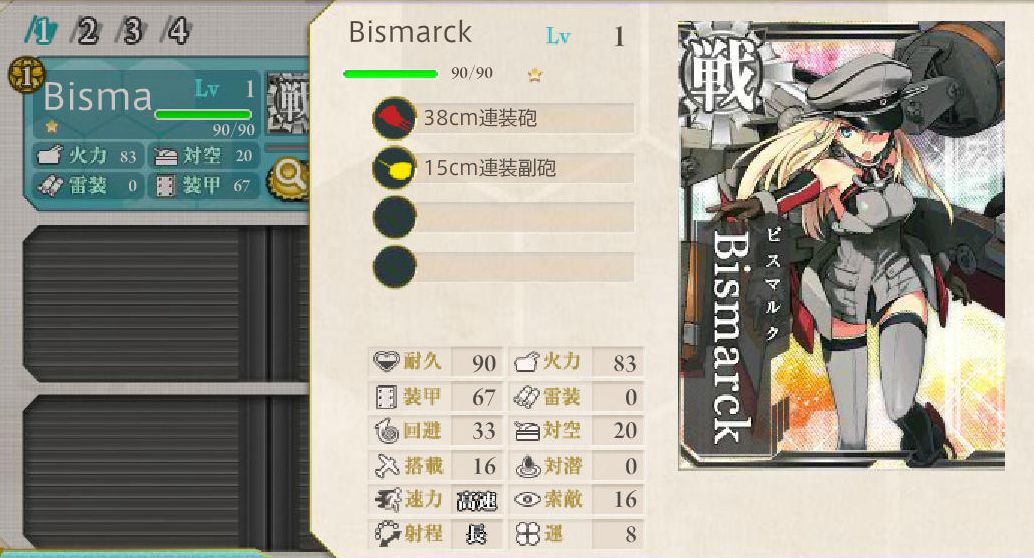Select the 38cm連装砲 equipment slot
Viewport: 1034px width, 558px height.
(x=504, y=118)
